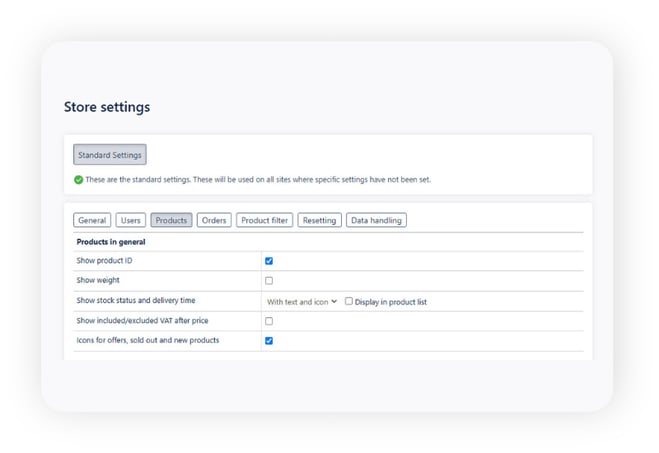659x453 pixels.
Task: Enable the Show weight checkbox
Action: pyautogui.click(x=269, y=281)
